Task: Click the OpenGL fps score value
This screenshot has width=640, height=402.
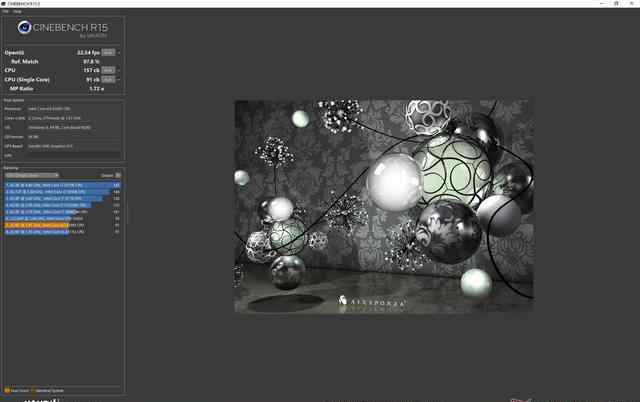Action: click(88, 53)
